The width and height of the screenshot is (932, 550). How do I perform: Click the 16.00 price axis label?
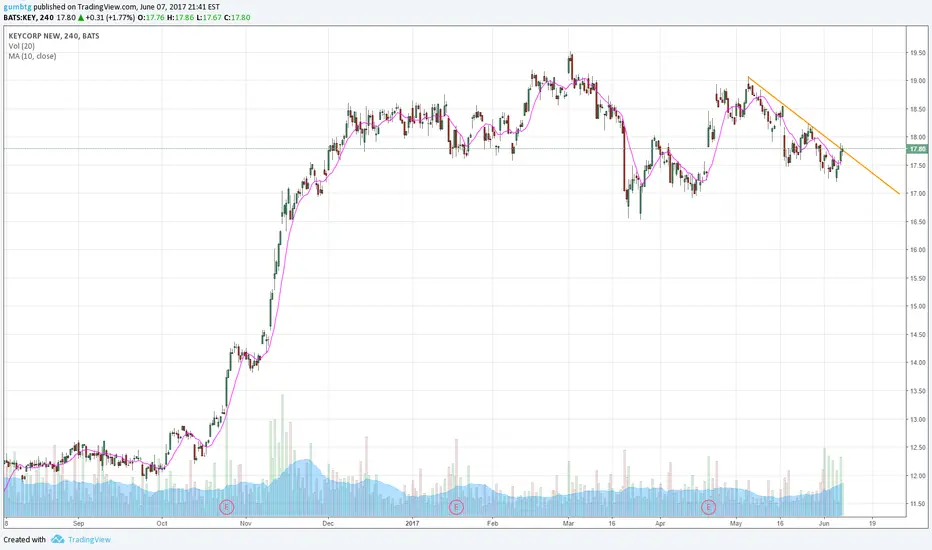pos(918,250)
